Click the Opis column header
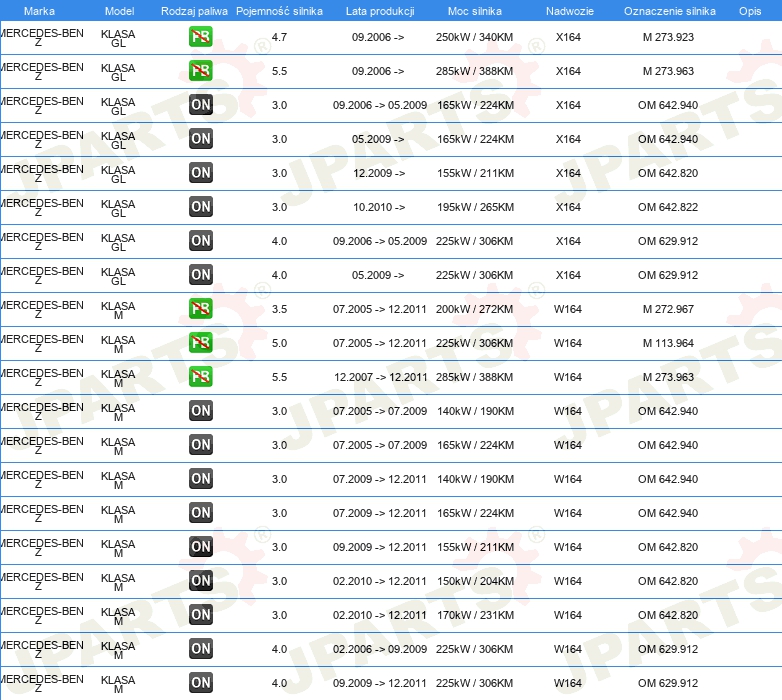This screenshot has width=782, height=700. [x=750, y=11]
